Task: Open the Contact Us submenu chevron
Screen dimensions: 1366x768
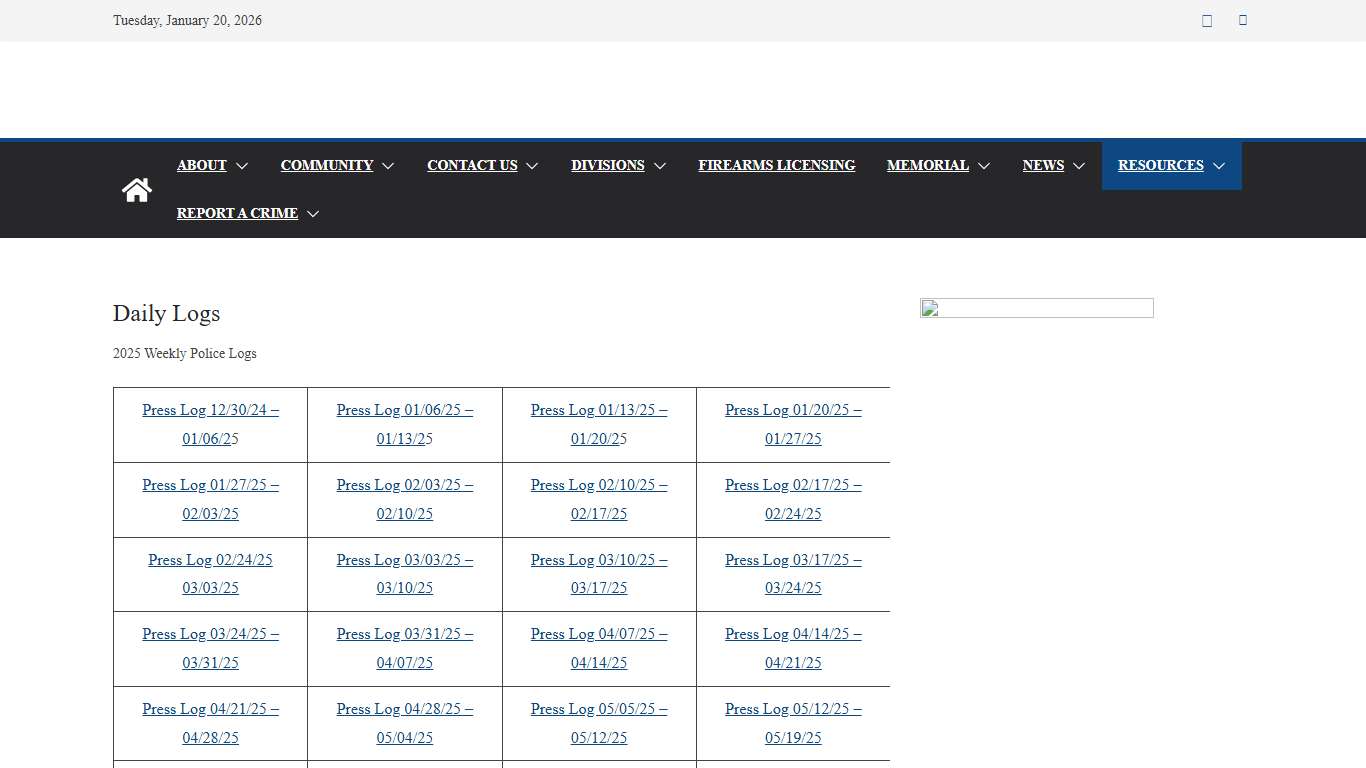Action: coord(532,166)
